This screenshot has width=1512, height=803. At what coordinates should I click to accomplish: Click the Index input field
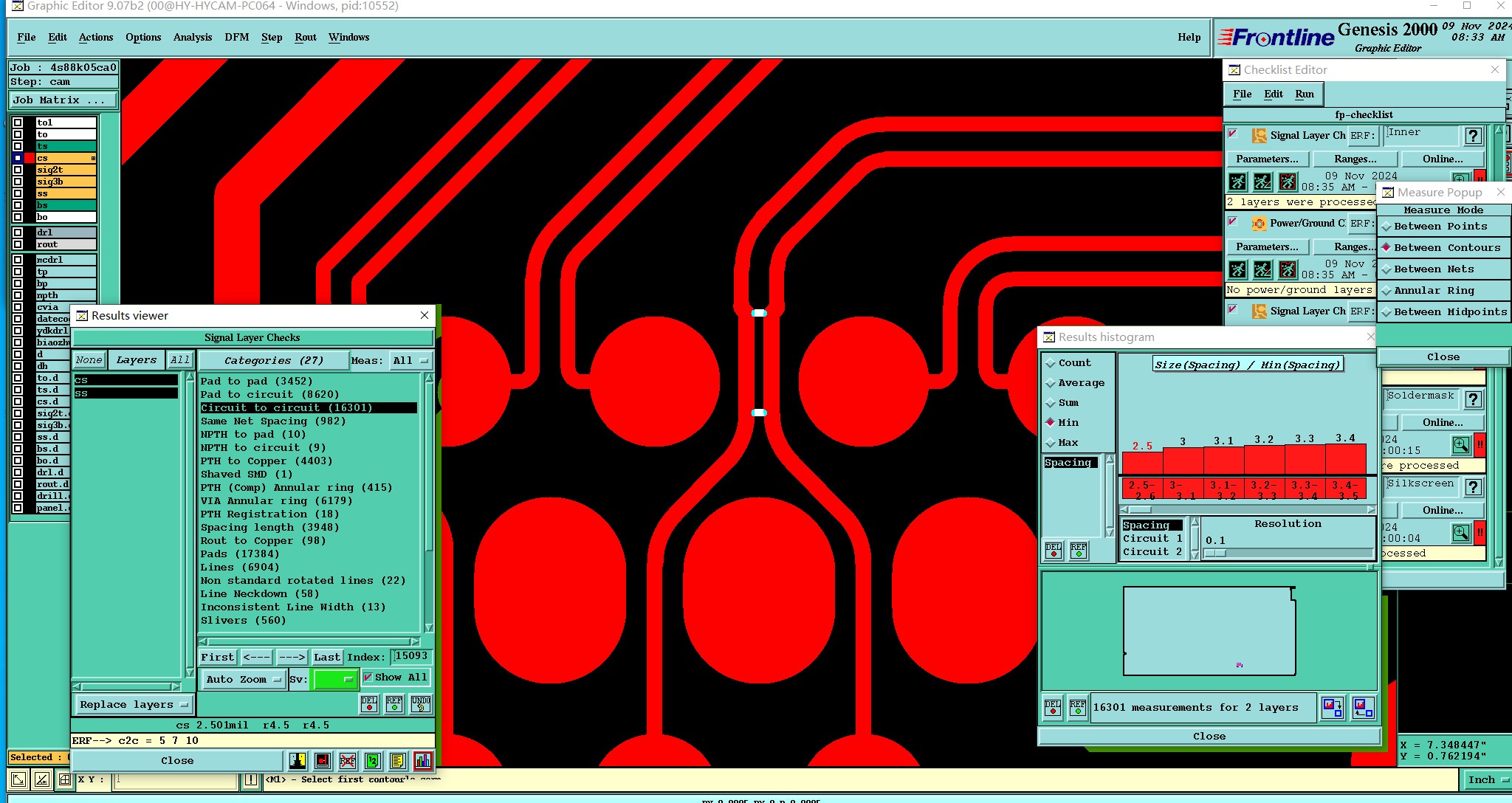tap(410, 656)
